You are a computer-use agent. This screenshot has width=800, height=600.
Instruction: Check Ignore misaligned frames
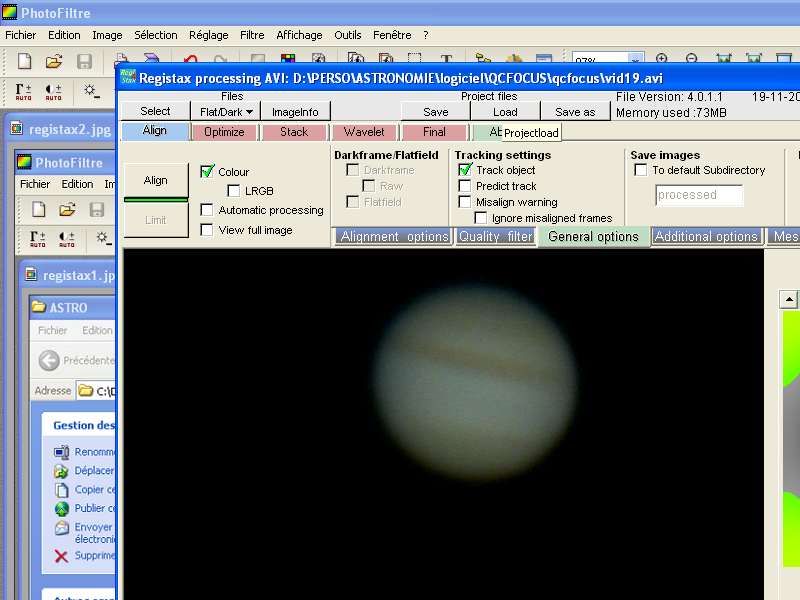coord(481,218)
